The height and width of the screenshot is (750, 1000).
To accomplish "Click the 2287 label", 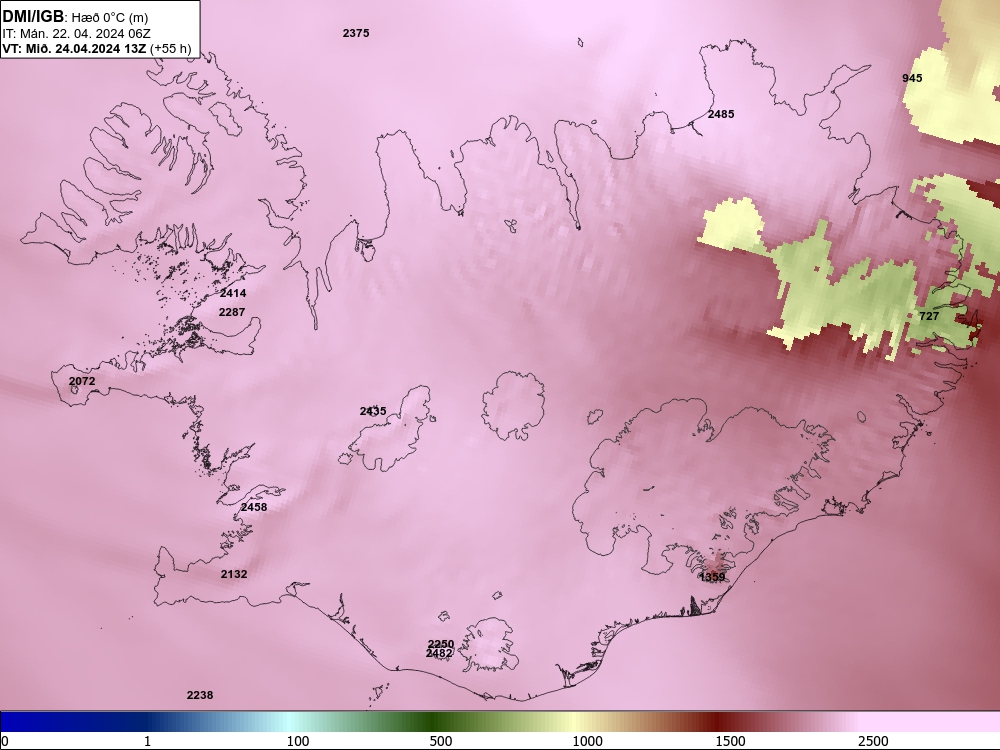I will tap(232, 312).
